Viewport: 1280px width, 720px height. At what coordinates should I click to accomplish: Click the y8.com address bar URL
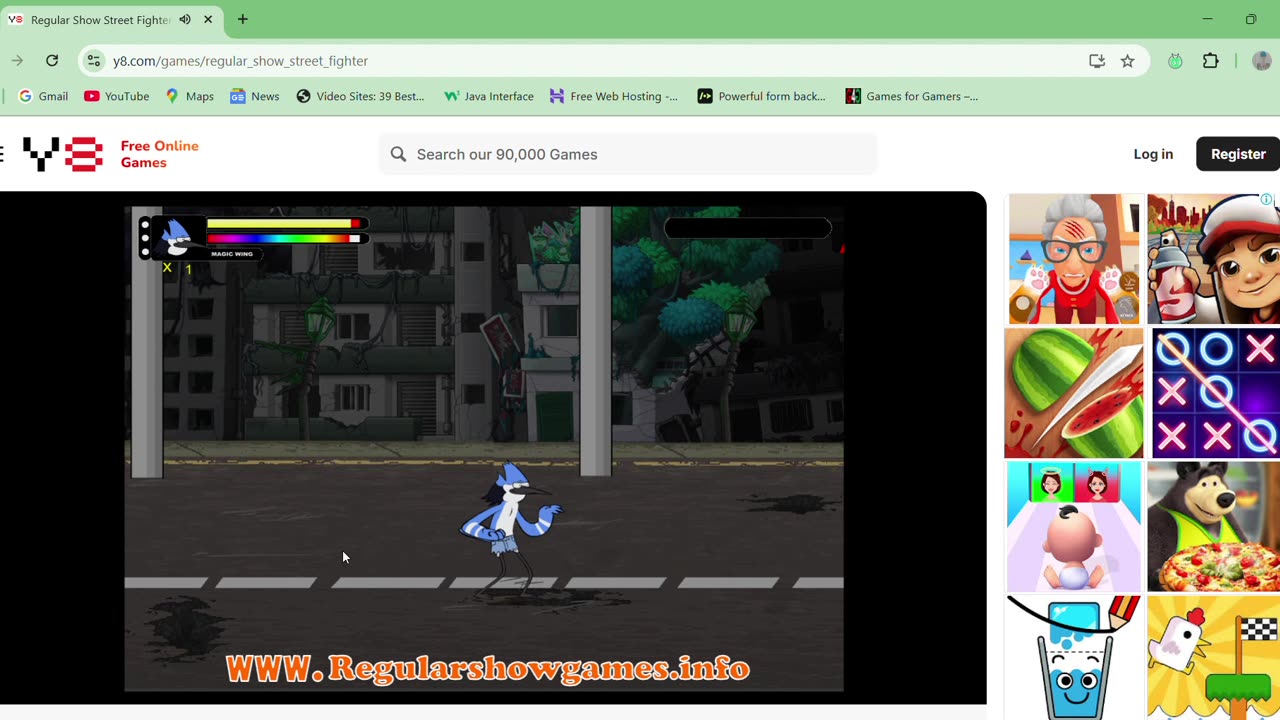(x=240, y=61)
